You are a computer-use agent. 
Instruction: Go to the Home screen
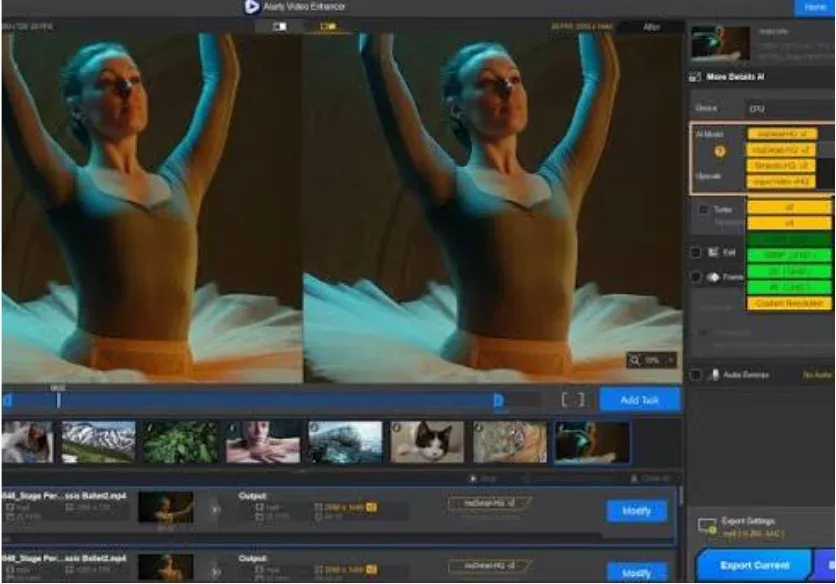click(x=815, y=7)
